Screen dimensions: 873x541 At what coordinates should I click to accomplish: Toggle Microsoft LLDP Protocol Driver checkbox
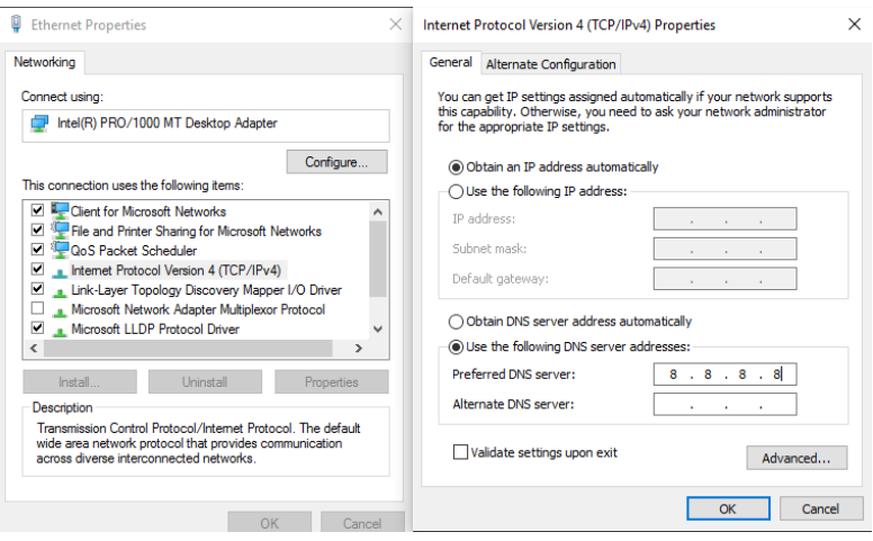[37, 327]
